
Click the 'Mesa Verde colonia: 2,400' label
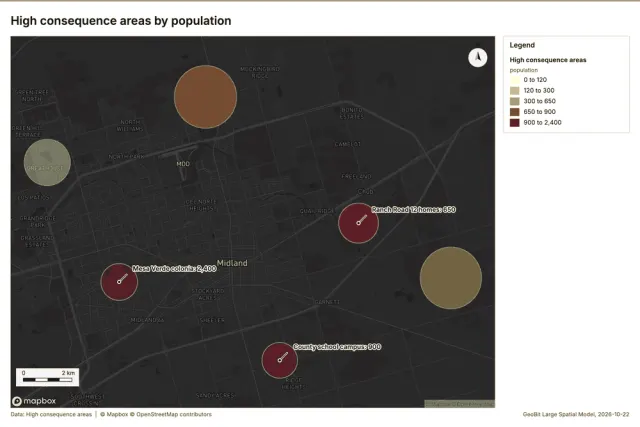point(174,269)
